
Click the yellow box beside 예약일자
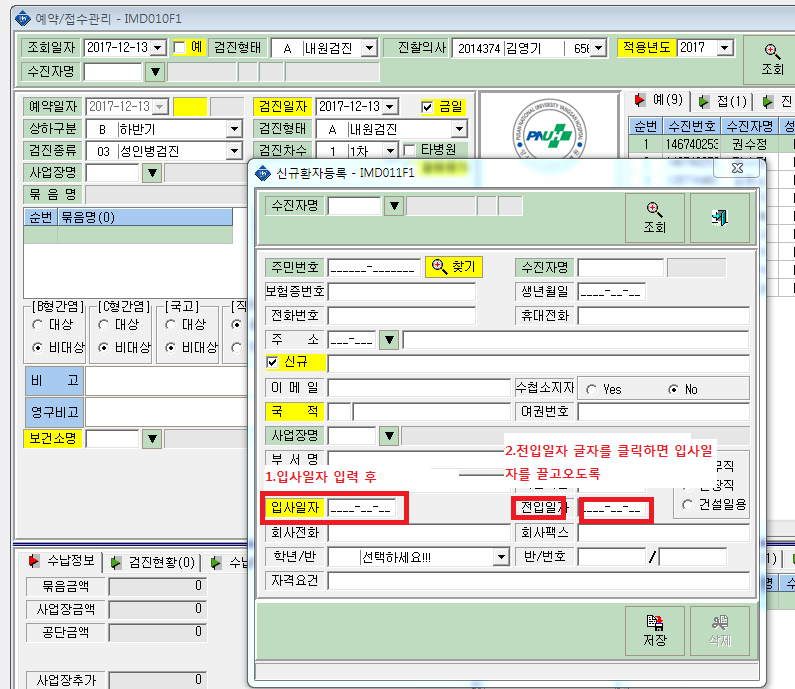point(190,107)
